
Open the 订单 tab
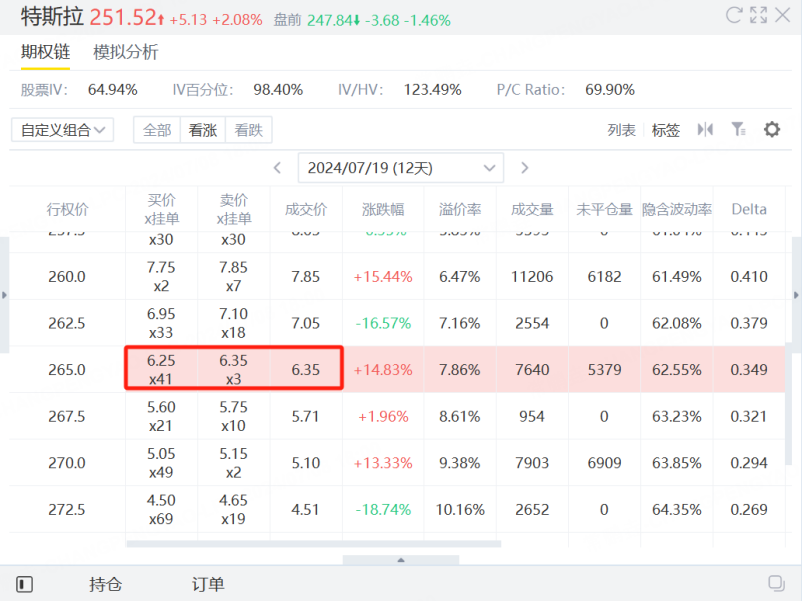(x=208, y=584)
